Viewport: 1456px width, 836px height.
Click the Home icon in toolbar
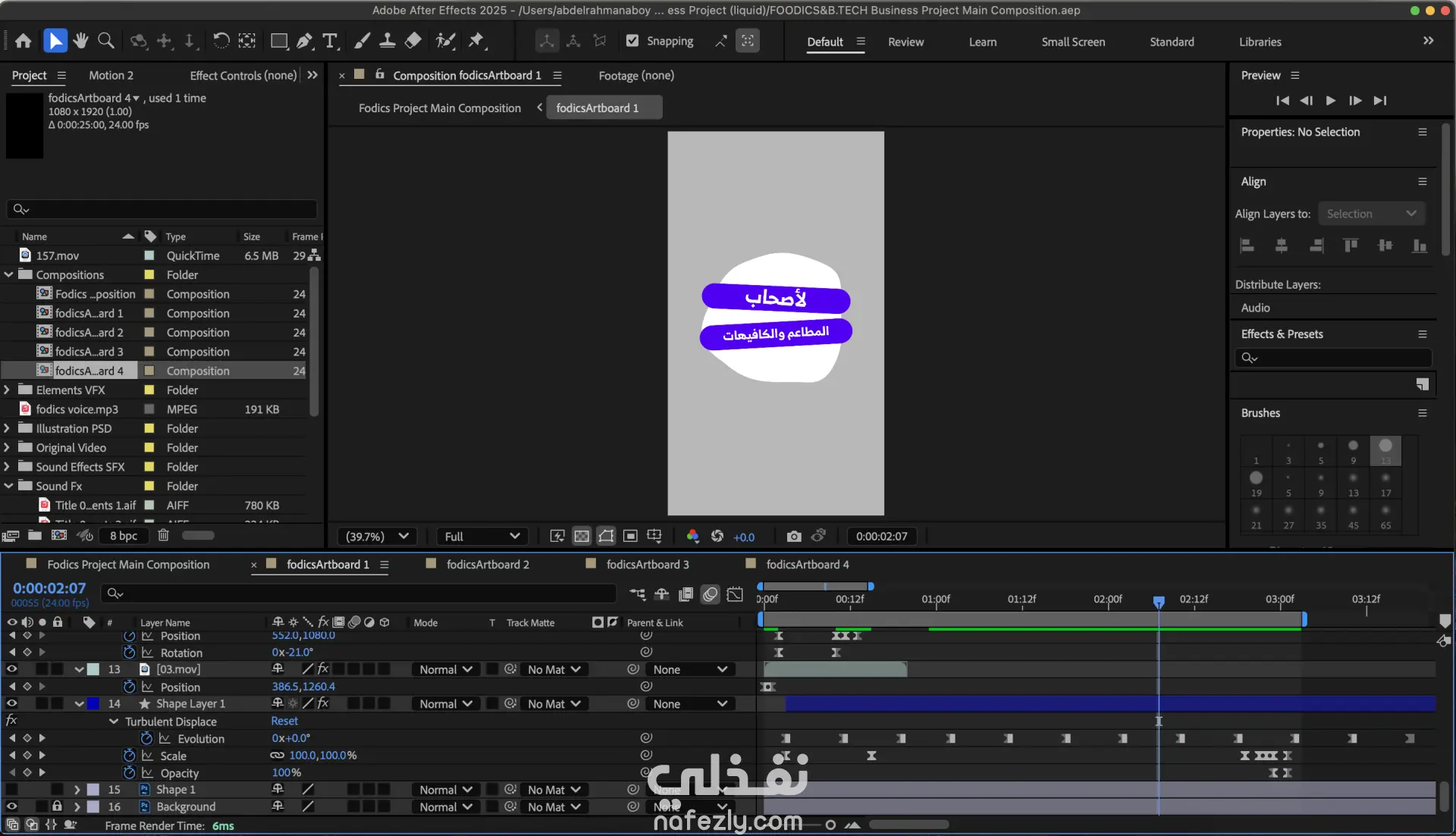pos(24,41)
